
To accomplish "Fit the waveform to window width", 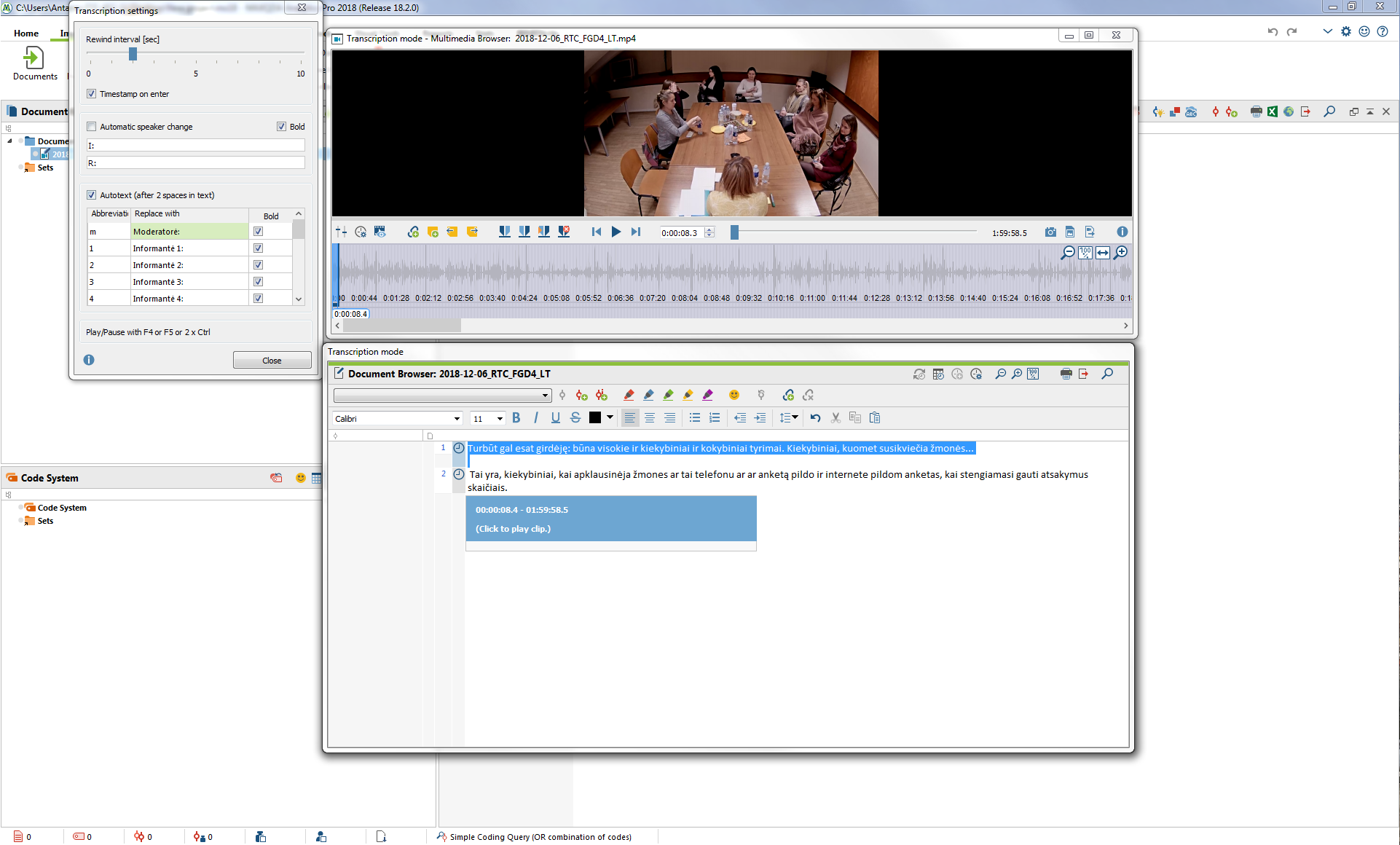I will [x=1103, y=252].
